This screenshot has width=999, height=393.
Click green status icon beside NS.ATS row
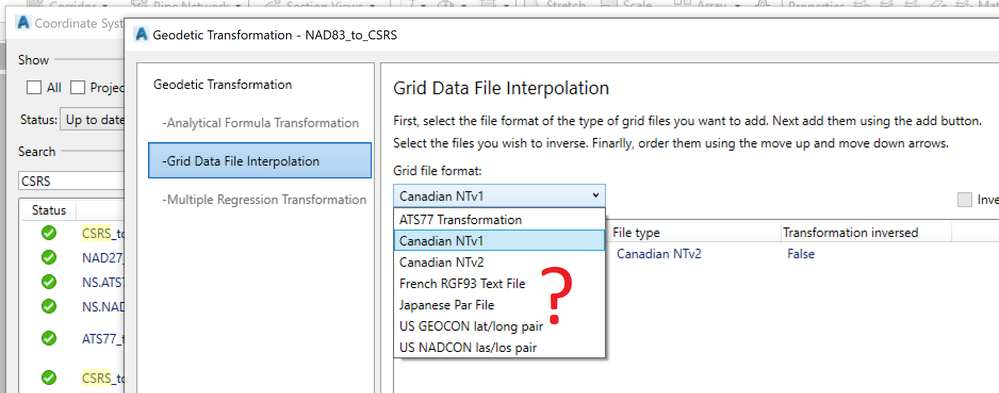48,282
